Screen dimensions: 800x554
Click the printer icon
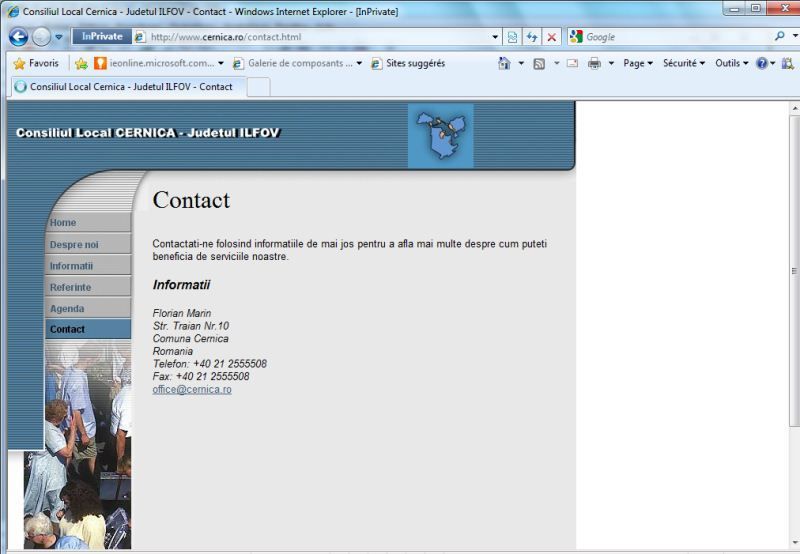coord(594,63)
